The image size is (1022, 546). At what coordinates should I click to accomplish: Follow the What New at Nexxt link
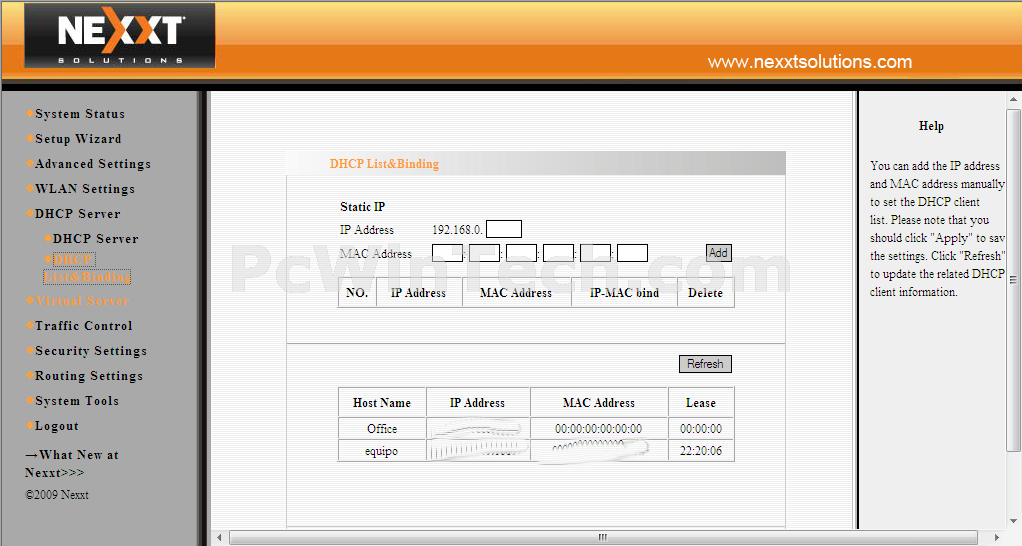(71, 463)
